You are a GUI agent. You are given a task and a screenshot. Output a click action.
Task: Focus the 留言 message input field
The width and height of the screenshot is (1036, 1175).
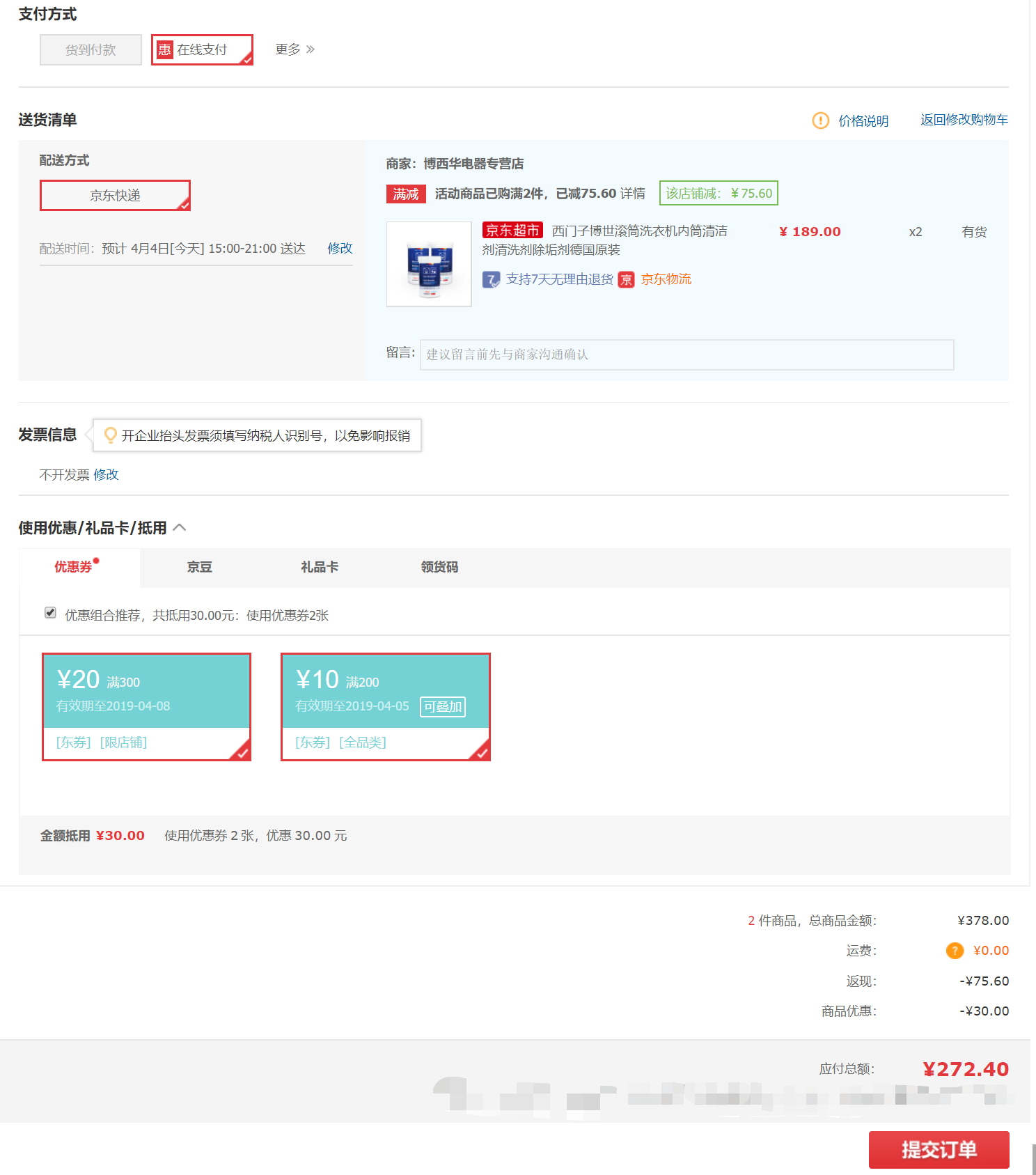[687, 355]
